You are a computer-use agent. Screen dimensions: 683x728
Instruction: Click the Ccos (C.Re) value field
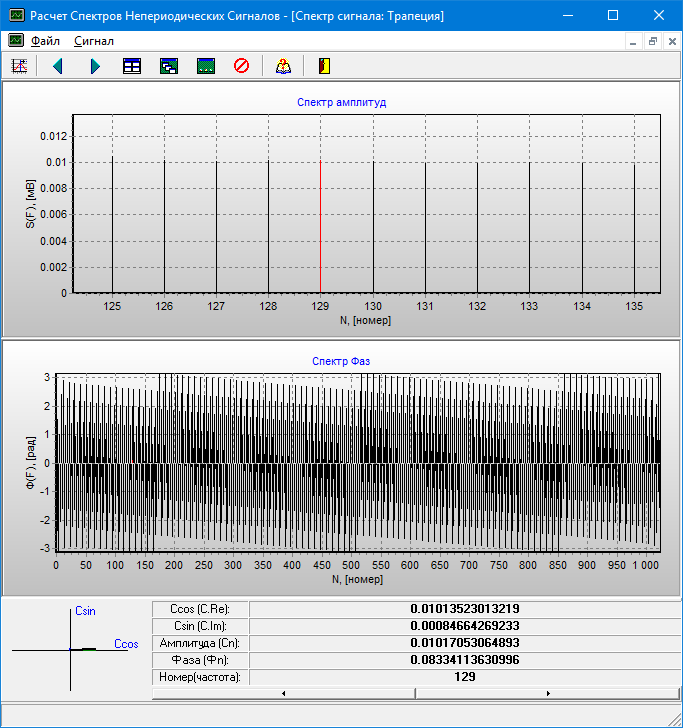point(464,609)
